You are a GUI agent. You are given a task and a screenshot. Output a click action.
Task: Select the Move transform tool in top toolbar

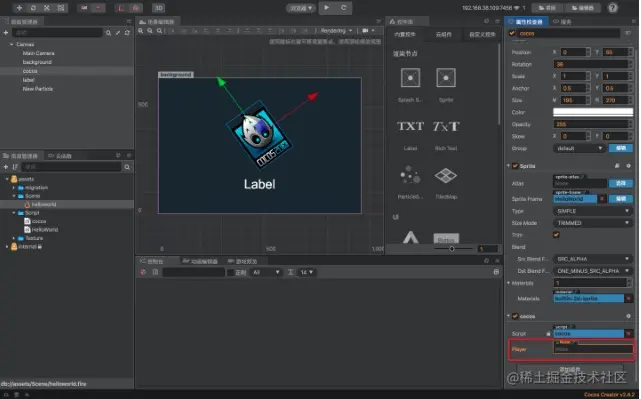click(x=19, y=8)
